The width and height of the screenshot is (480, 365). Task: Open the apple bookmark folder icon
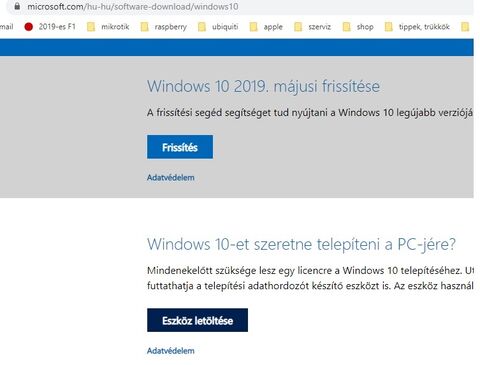click(253, 27)
